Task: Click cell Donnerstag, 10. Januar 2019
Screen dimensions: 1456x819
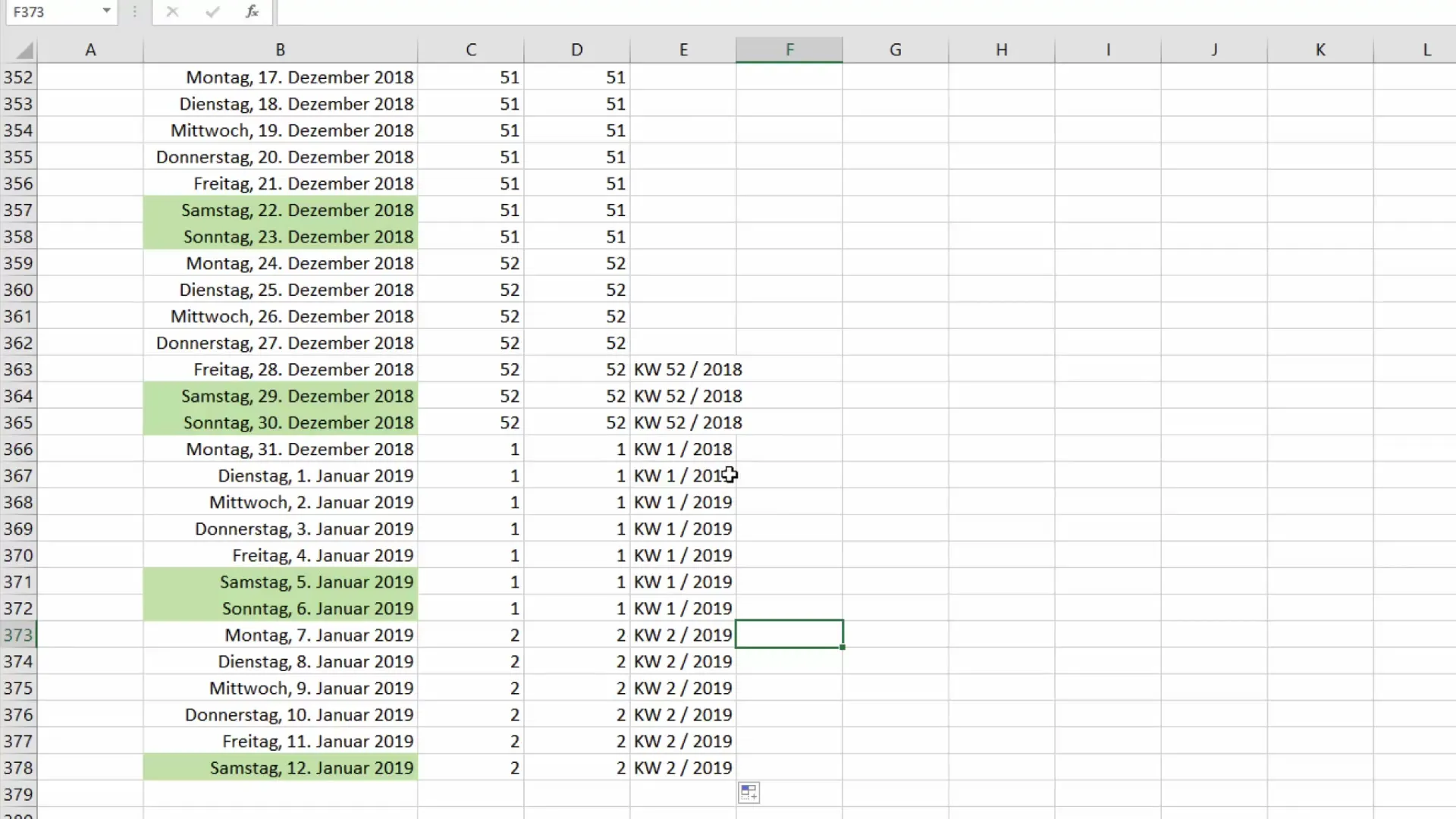Action: (281, 714)
